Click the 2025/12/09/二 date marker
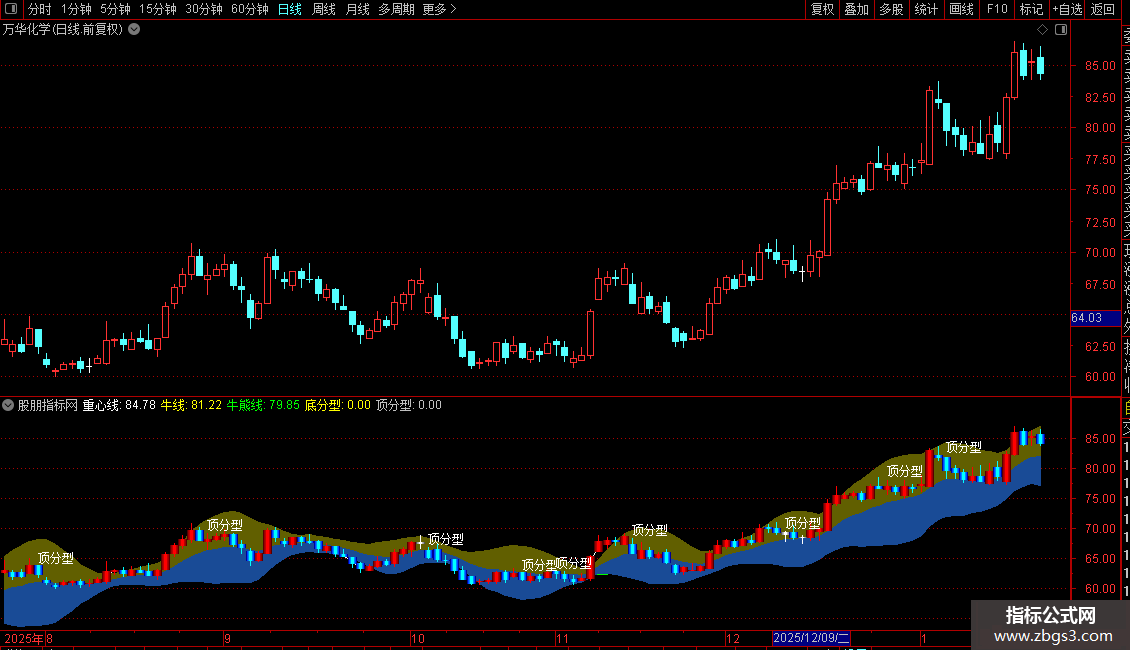Image resolution: width=1130 pixels, height=650 pixels. click(811, 638)
